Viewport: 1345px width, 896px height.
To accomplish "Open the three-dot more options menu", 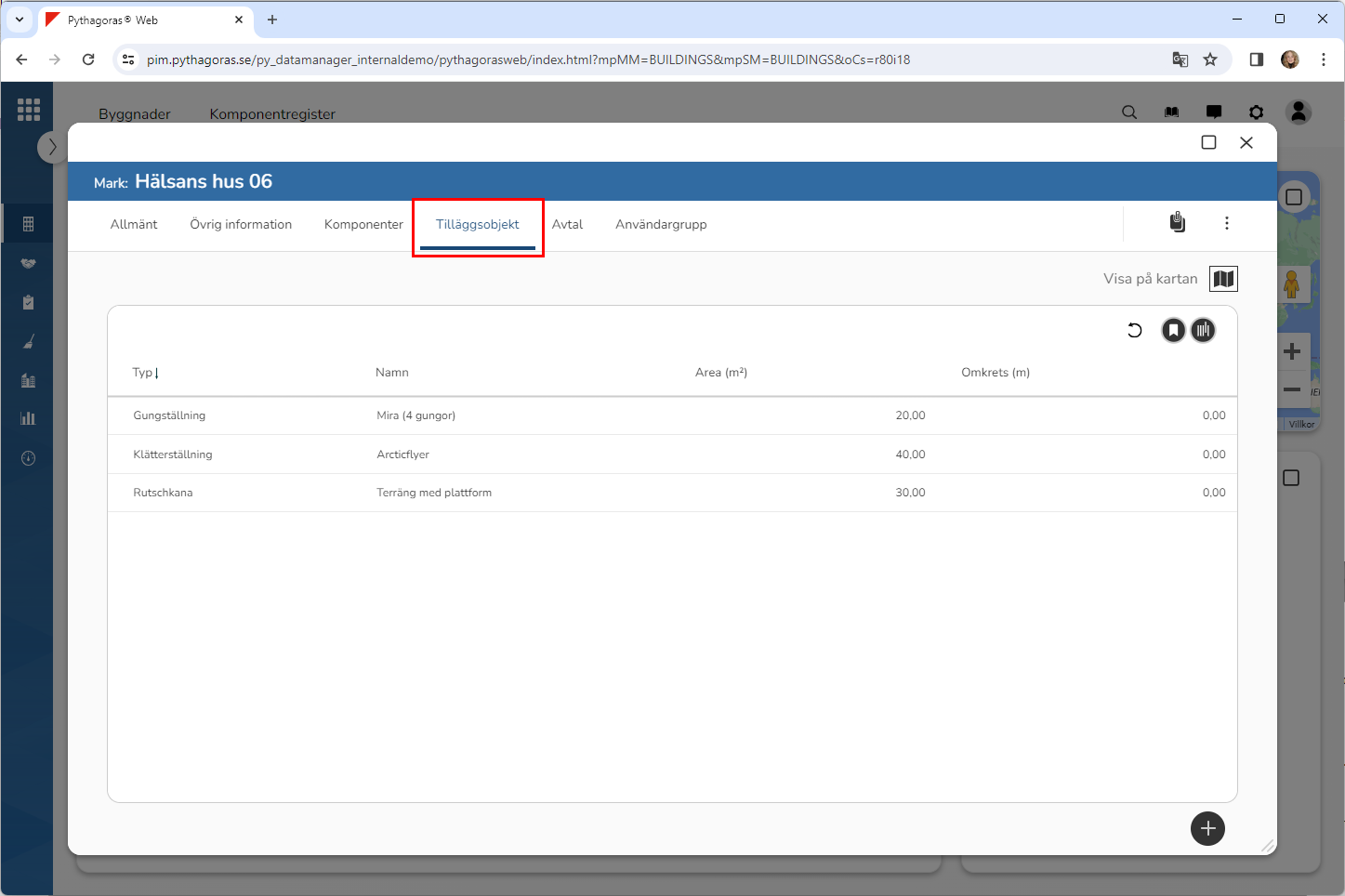I will click(x=1226, y=223).
